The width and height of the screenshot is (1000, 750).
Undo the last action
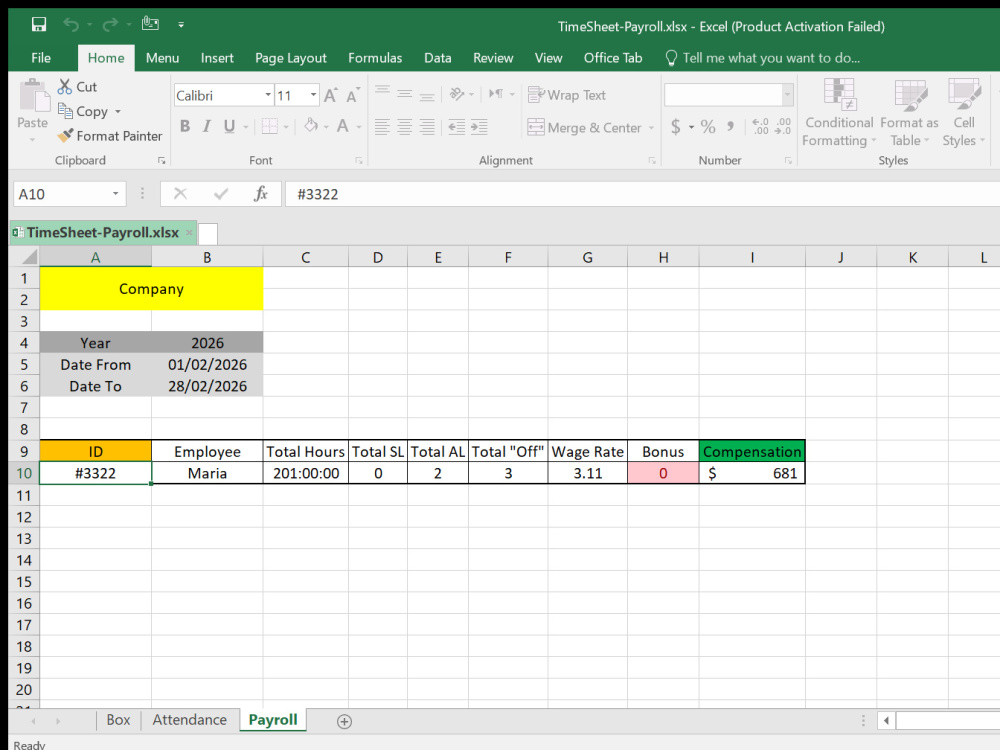(x=71, y=25)
